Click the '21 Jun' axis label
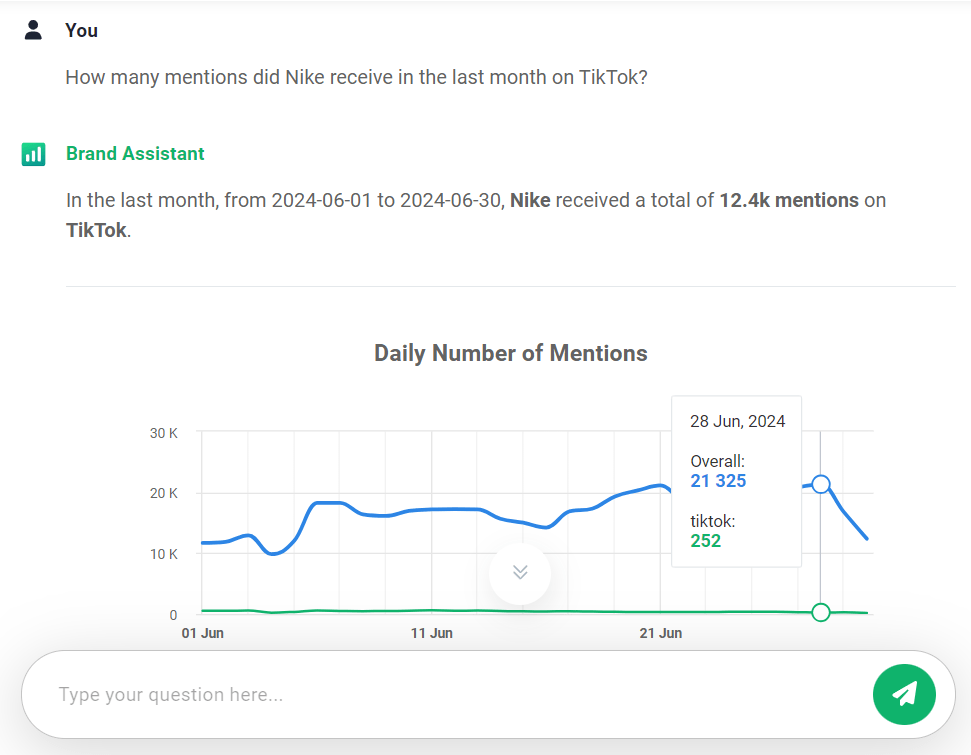The height and width of the screenshot is (755, 971). click(661, 633)
